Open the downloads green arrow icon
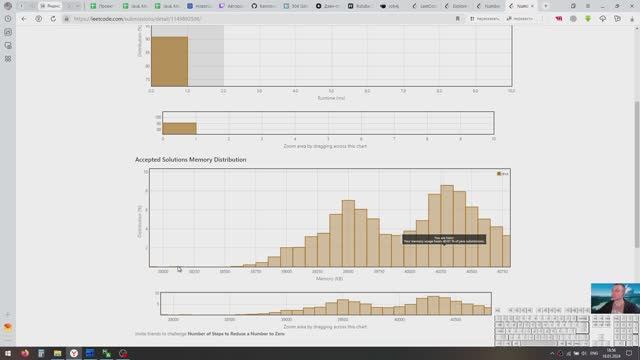This screenshot has height=360, width=640. tap(588, 19)
